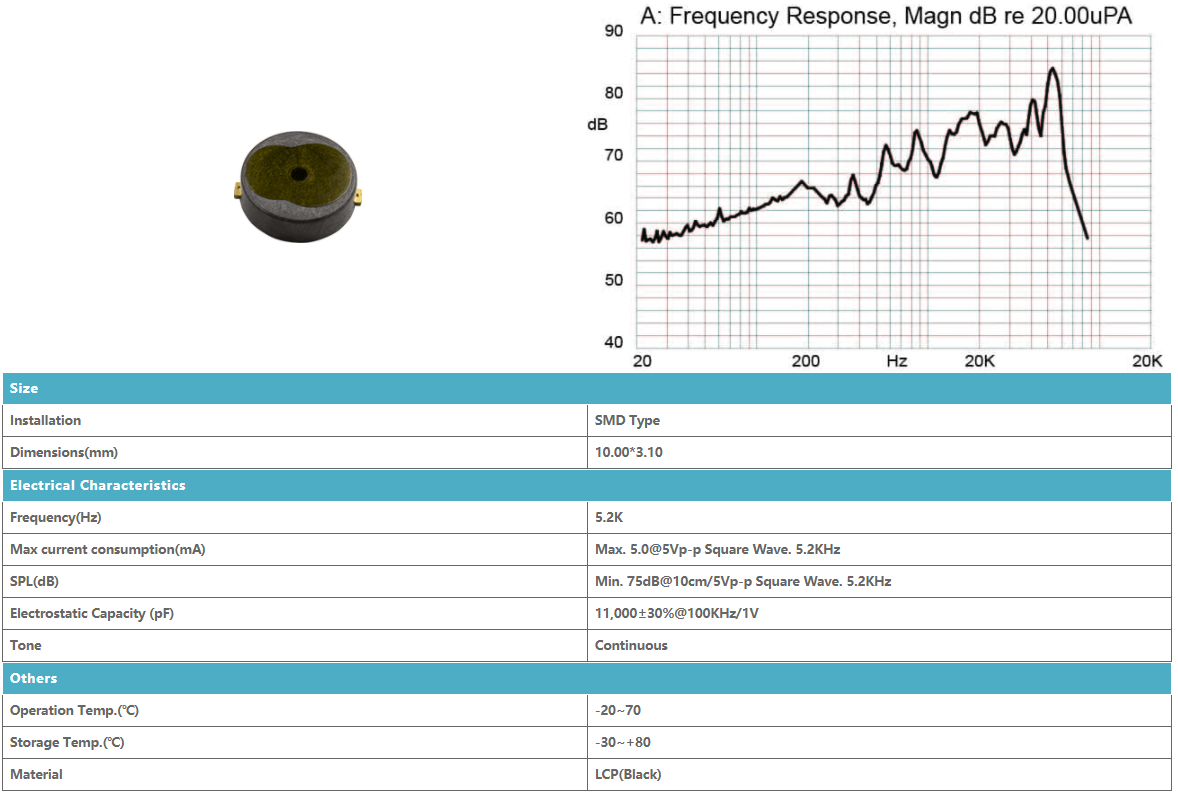Select the 'Continuous' tone value

pyautogui.click(x=631, y=645)
